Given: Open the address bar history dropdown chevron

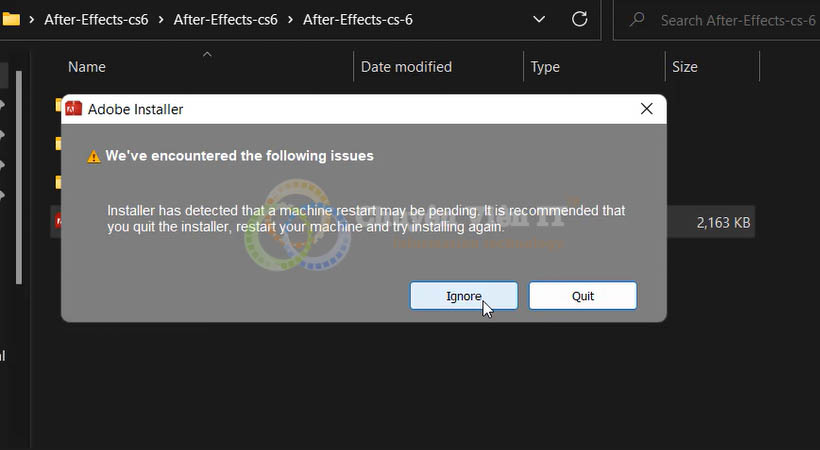Looking at the screenshot, I should 539,19.
